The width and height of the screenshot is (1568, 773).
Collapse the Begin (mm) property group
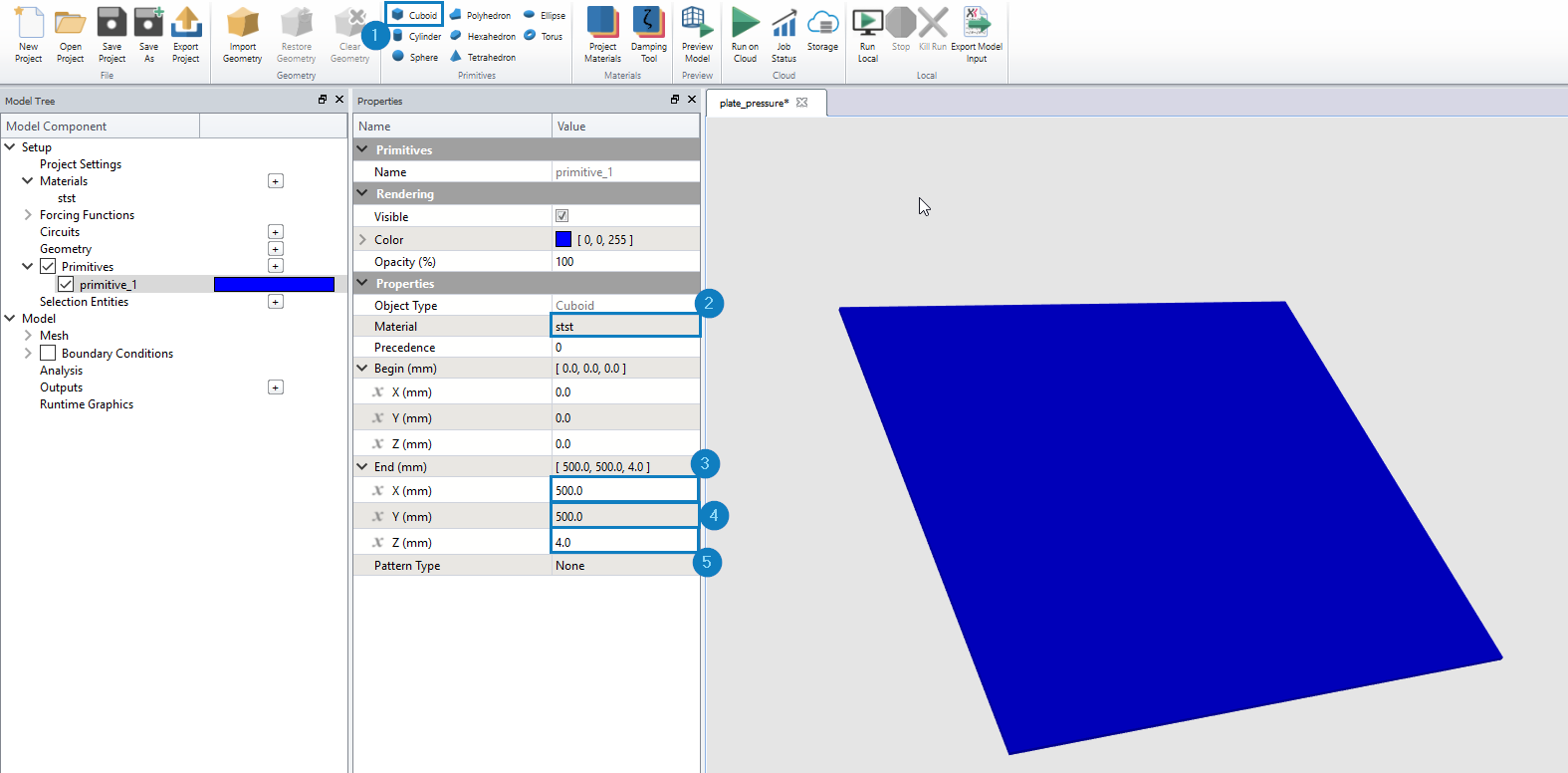pyautogui.click(x=362, y=368)
